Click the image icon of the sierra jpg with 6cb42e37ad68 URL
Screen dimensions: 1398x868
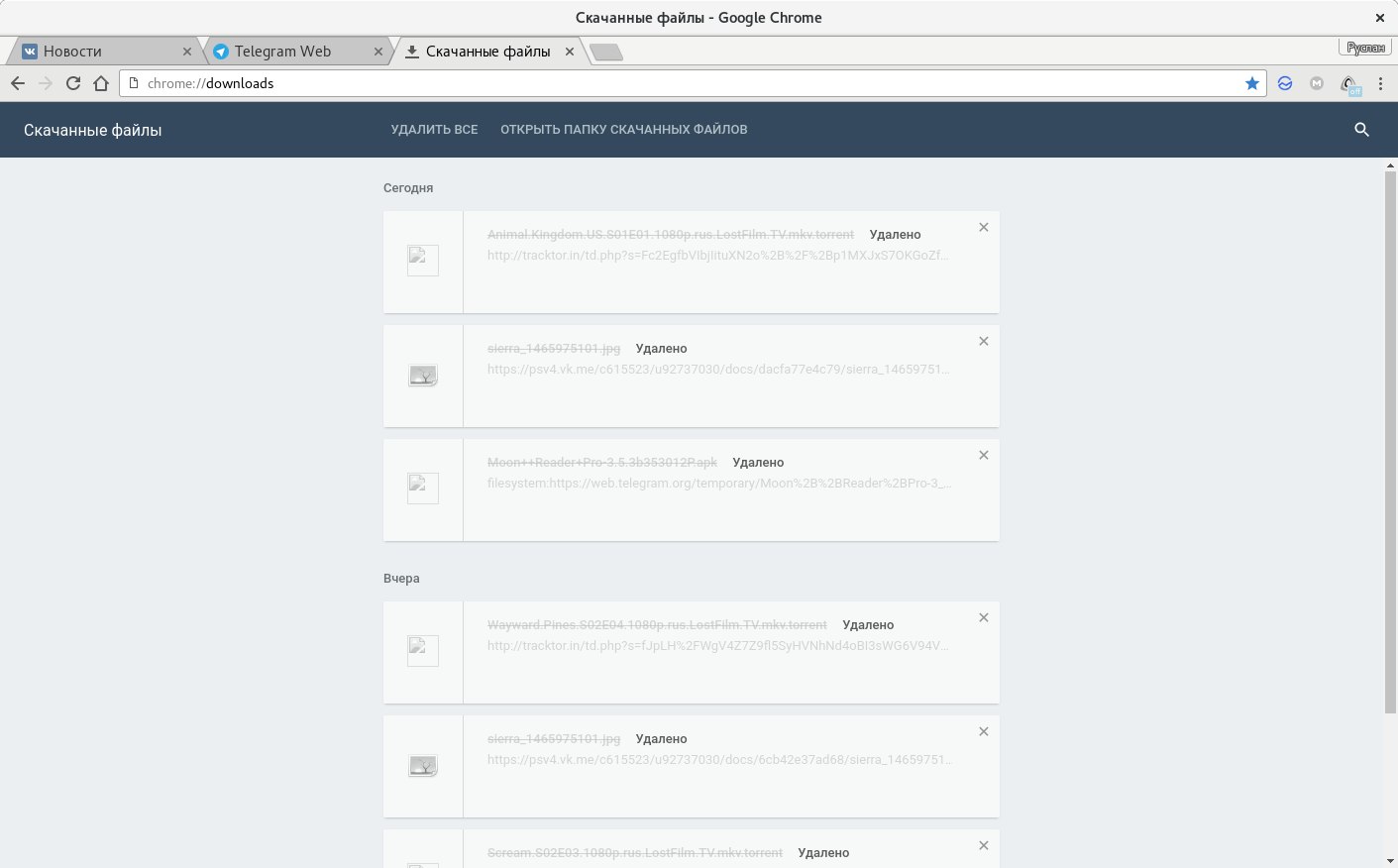[423, 766]
